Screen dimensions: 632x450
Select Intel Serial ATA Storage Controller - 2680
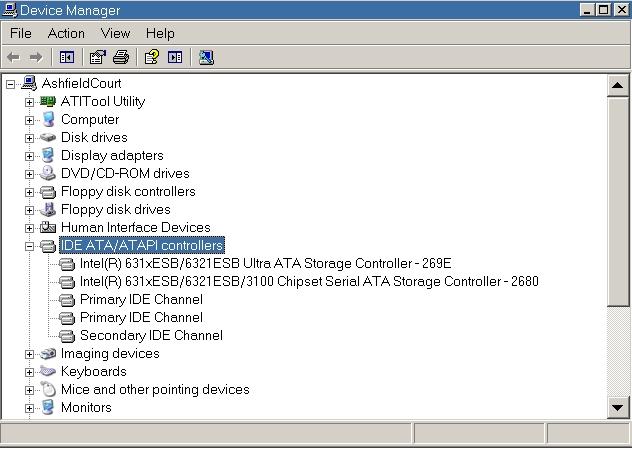click(x=309, y=281)
